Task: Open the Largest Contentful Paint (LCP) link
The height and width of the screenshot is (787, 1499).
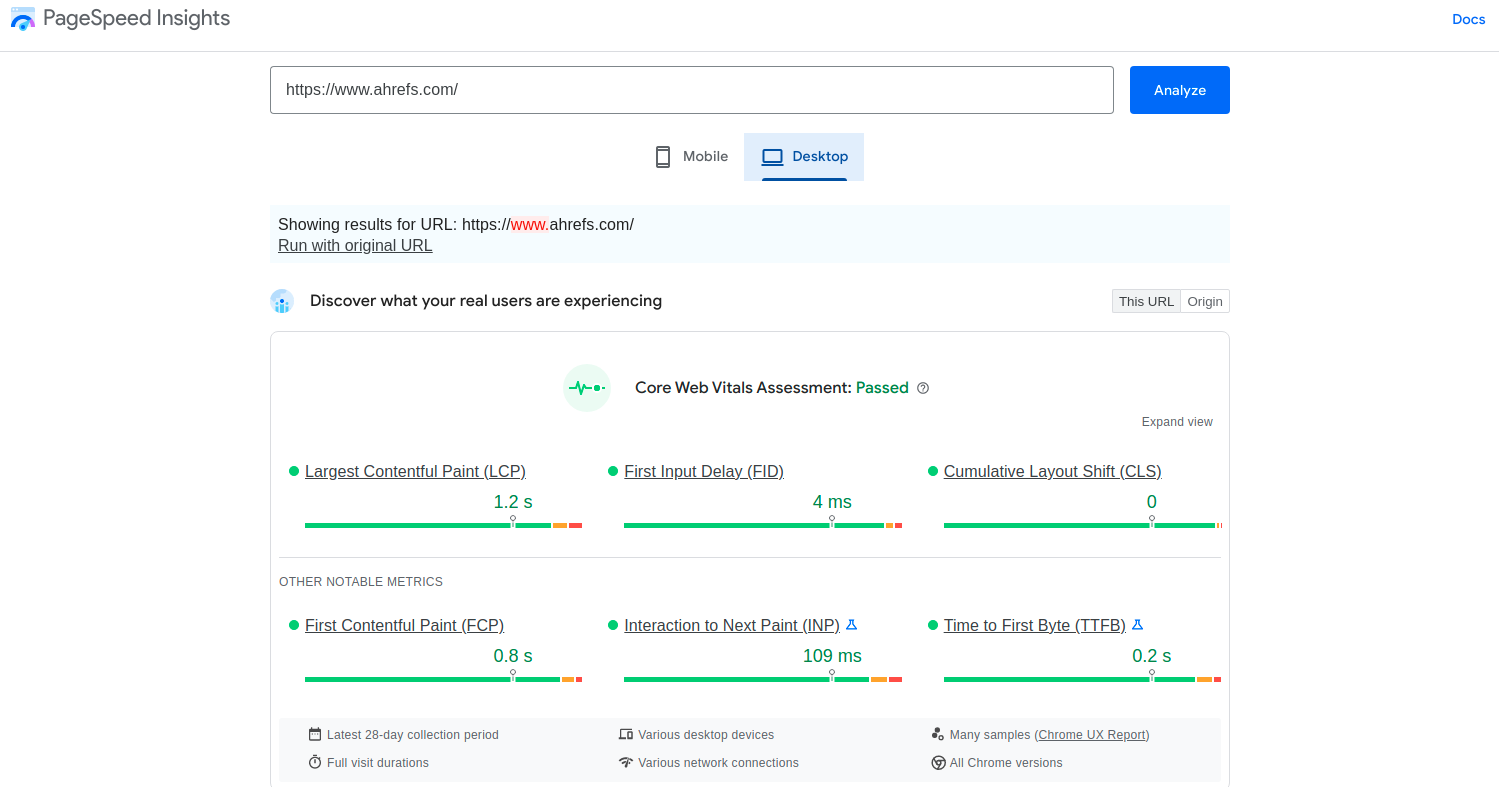Action: 415,472
